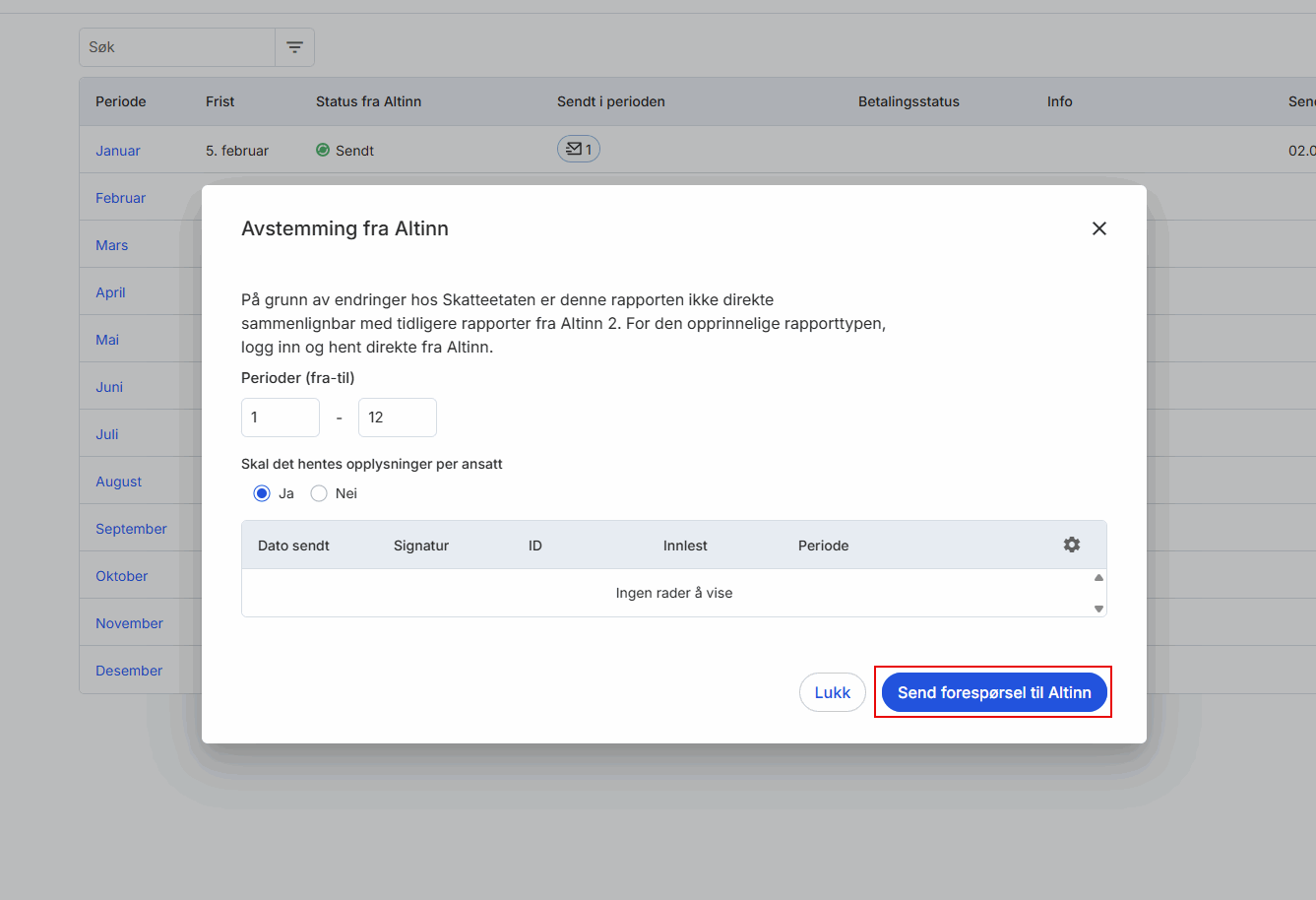This screenshot has width=1316, height=900.
Task: Select the Nei radio button
Action: [319, 493]
